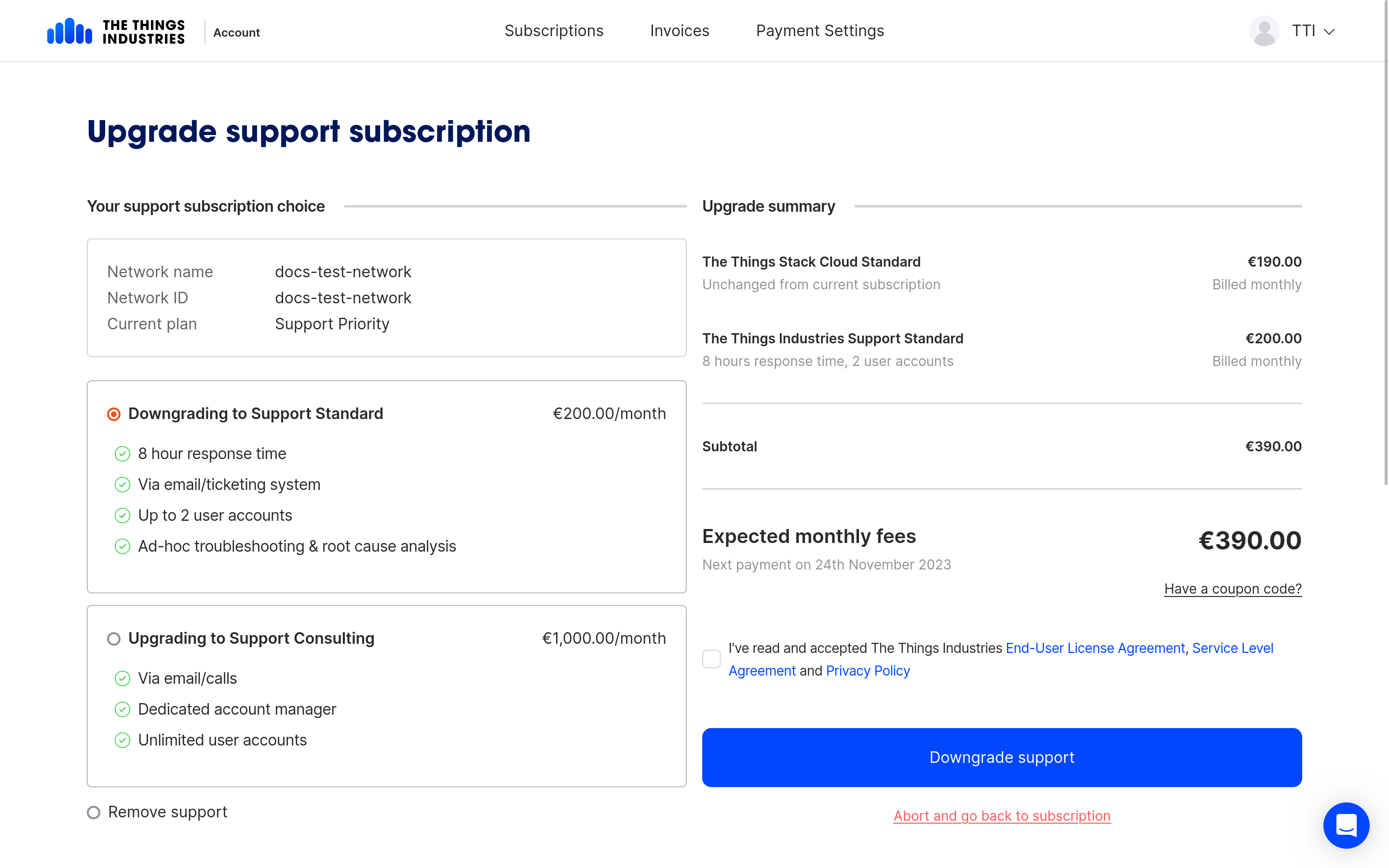Viewport: 1389px width, 868px height.
Task: Open the Intercom chat bubble widget
Action: 1347,826
